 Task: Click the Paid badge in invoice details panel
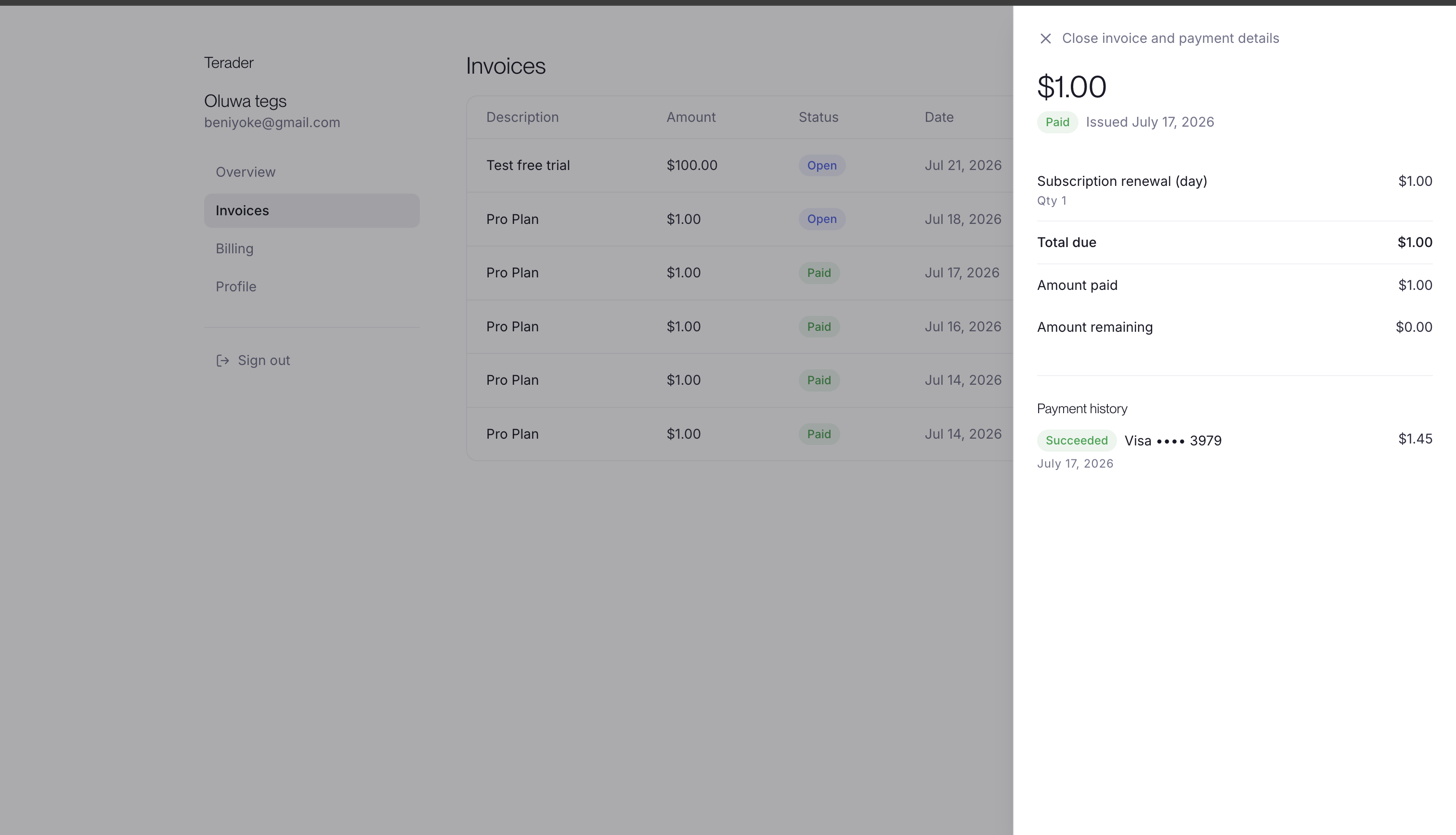tap(1057, 122)
